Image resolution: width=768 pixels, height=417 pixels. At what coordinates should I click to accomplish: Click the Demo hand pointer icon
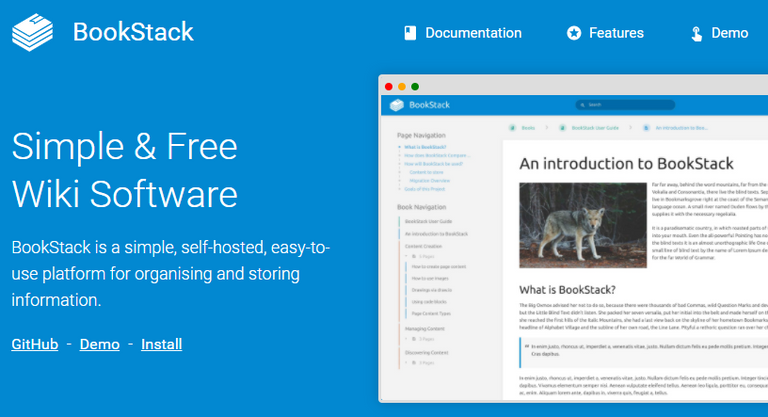(696, 33)
